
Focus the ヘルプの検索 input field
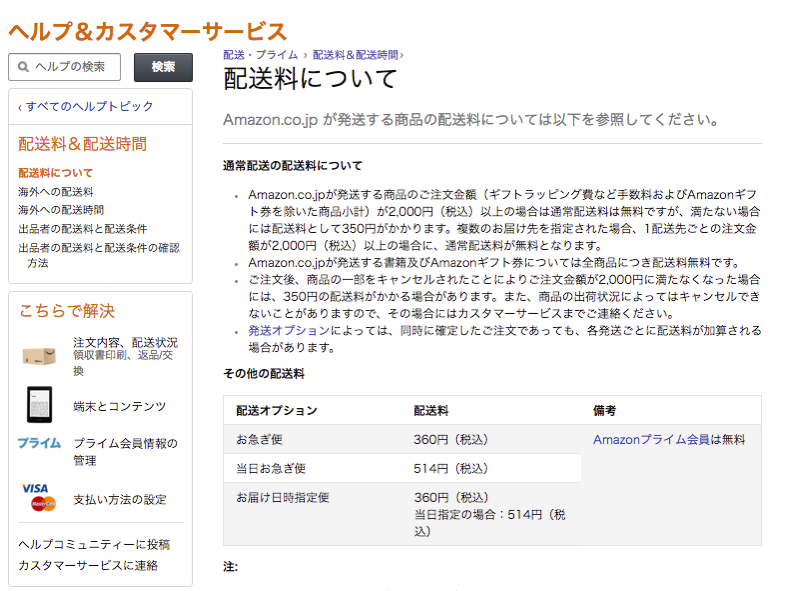pos(64,67)
